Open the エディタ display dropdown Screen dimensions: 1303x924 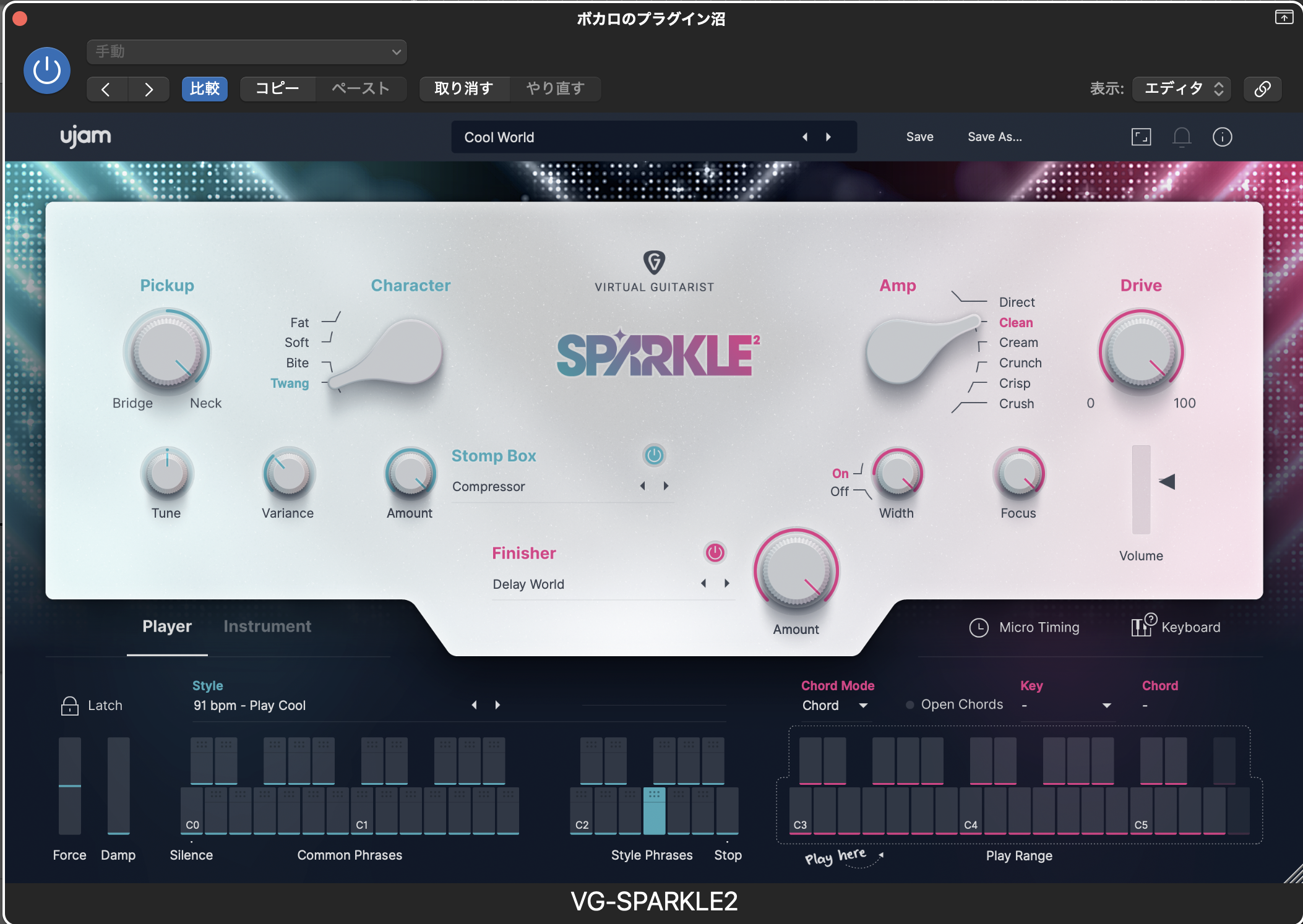pyautogui.click(x=1181, y=88)
